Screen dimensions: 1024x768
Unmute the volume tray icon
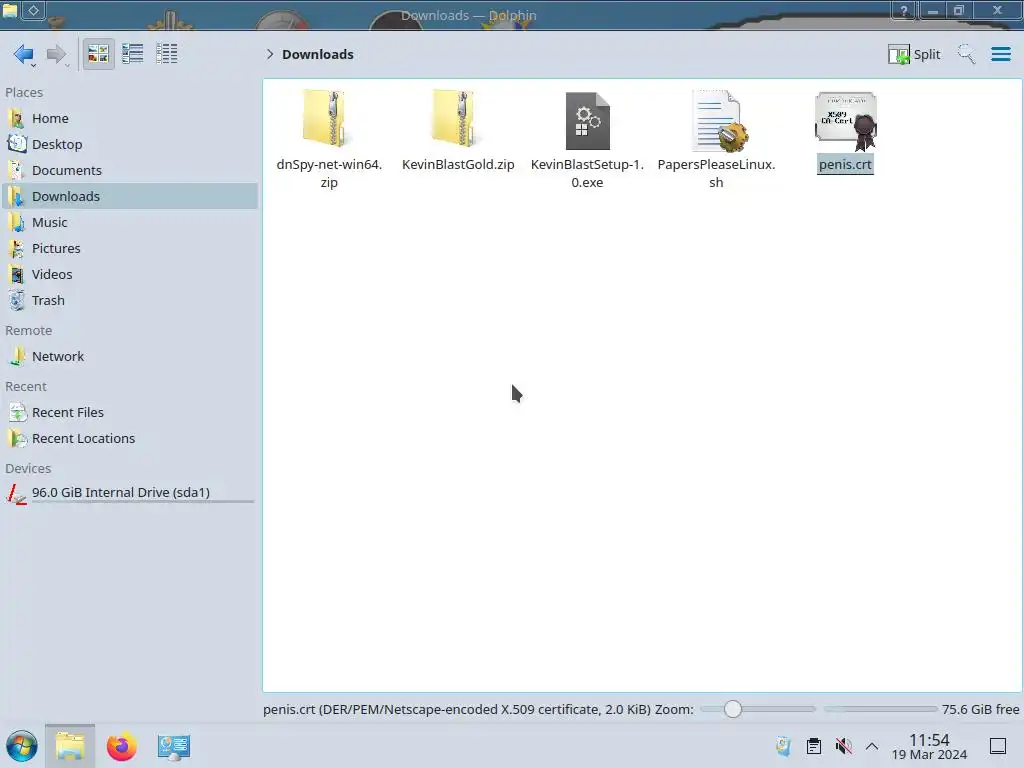pyautogui.click(x=843, y=746)
